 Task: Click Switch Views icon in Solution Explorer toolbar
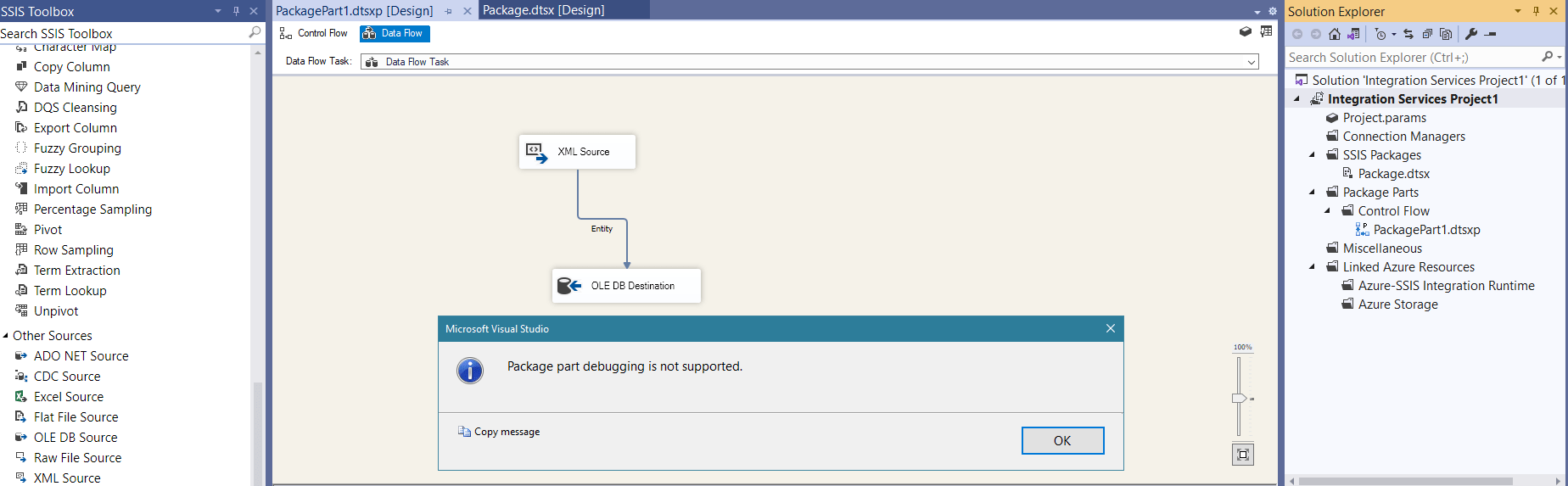[1353, 34]
